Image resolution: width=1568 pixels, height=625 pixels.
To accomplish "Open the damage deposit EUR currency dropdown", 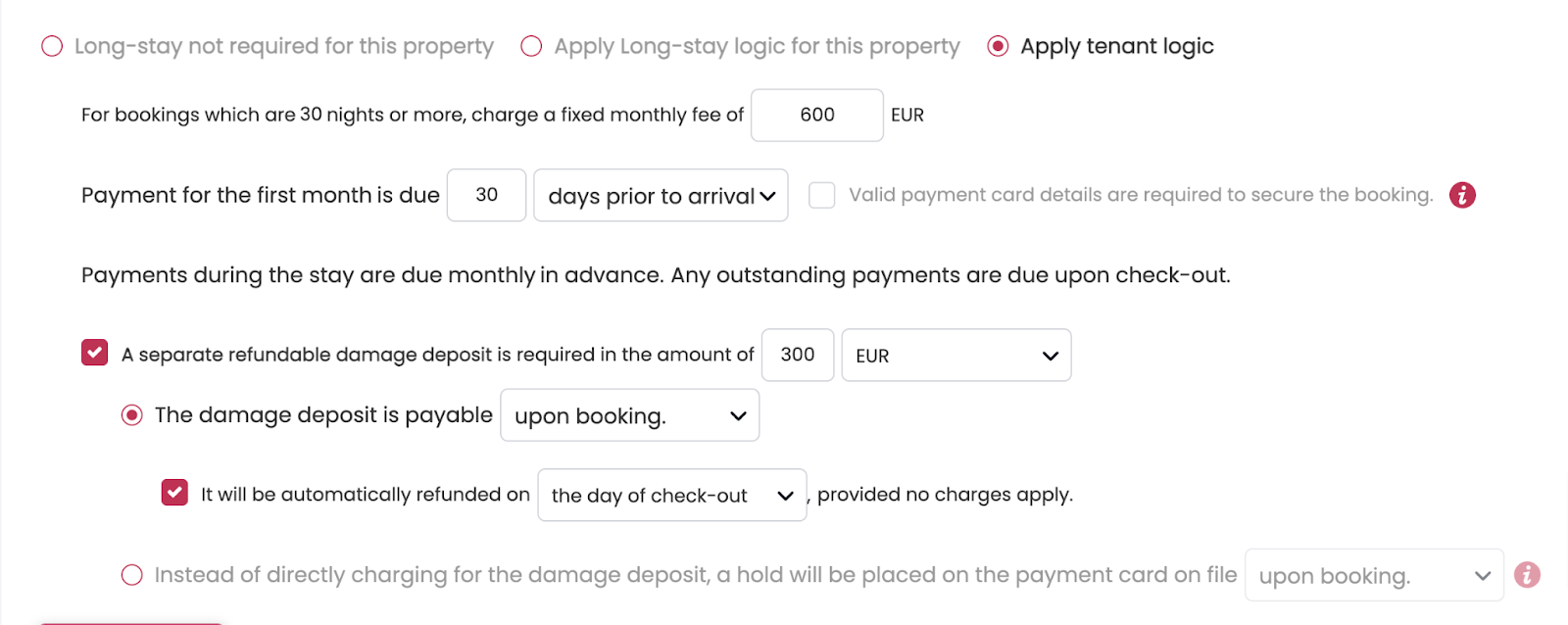I will coord(955,356).
